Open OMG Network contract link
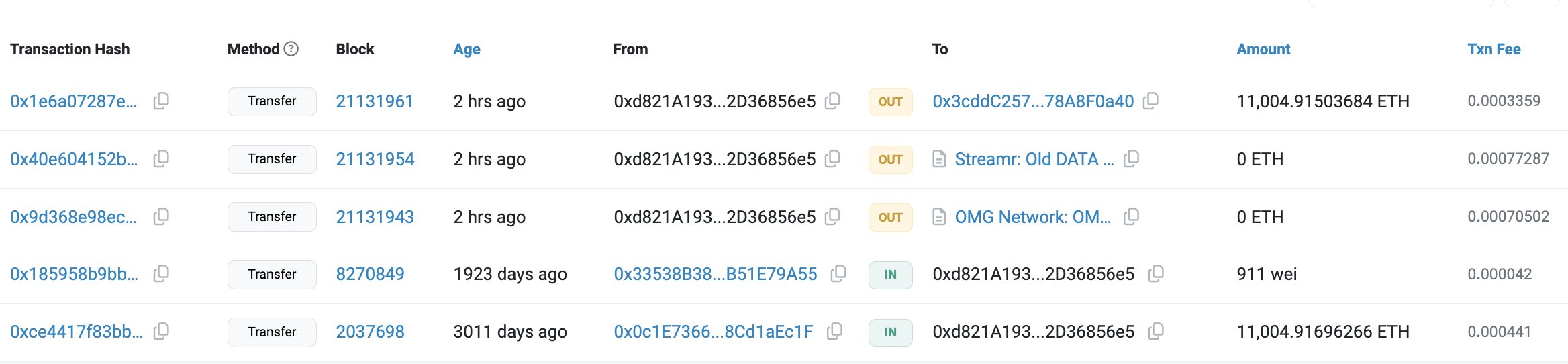Image resolution: width=1568 pixels, height=364 pixels. pos(1032,217)
